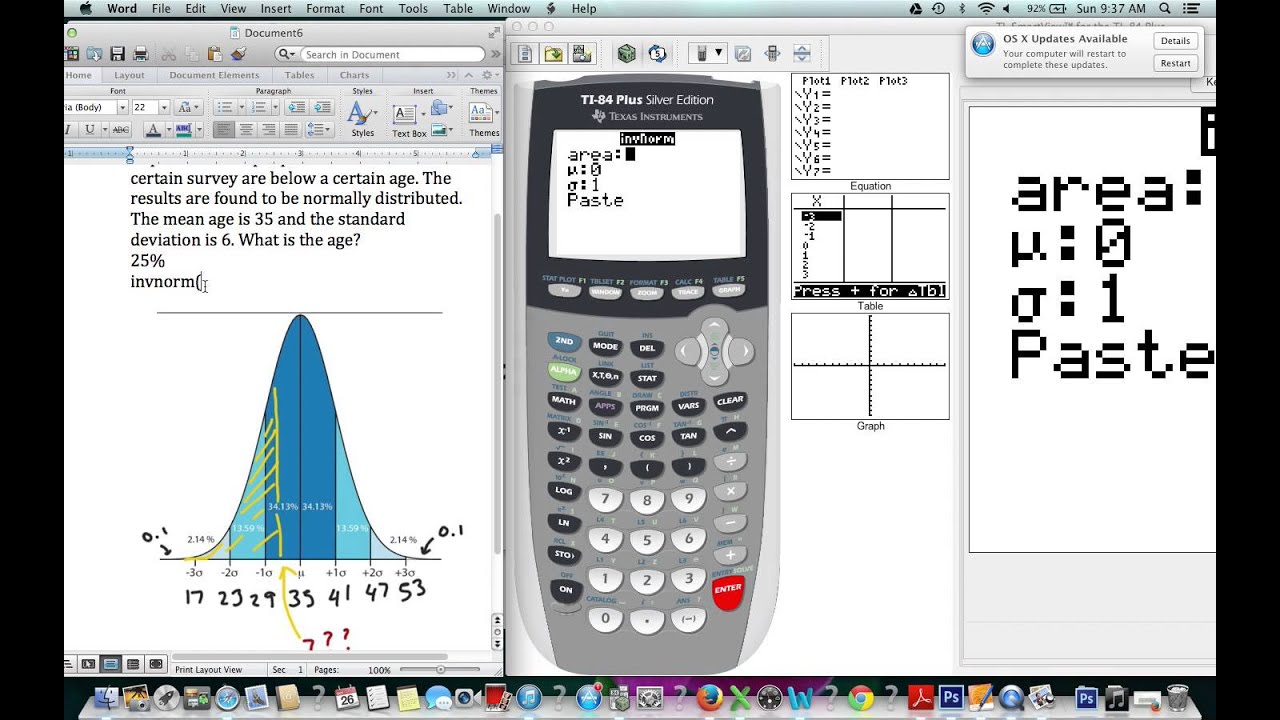The image size is (1280, 720).
Task: Switch to the Charts ribbon tab
Action: pyautogui.click(x=354, y=75)
